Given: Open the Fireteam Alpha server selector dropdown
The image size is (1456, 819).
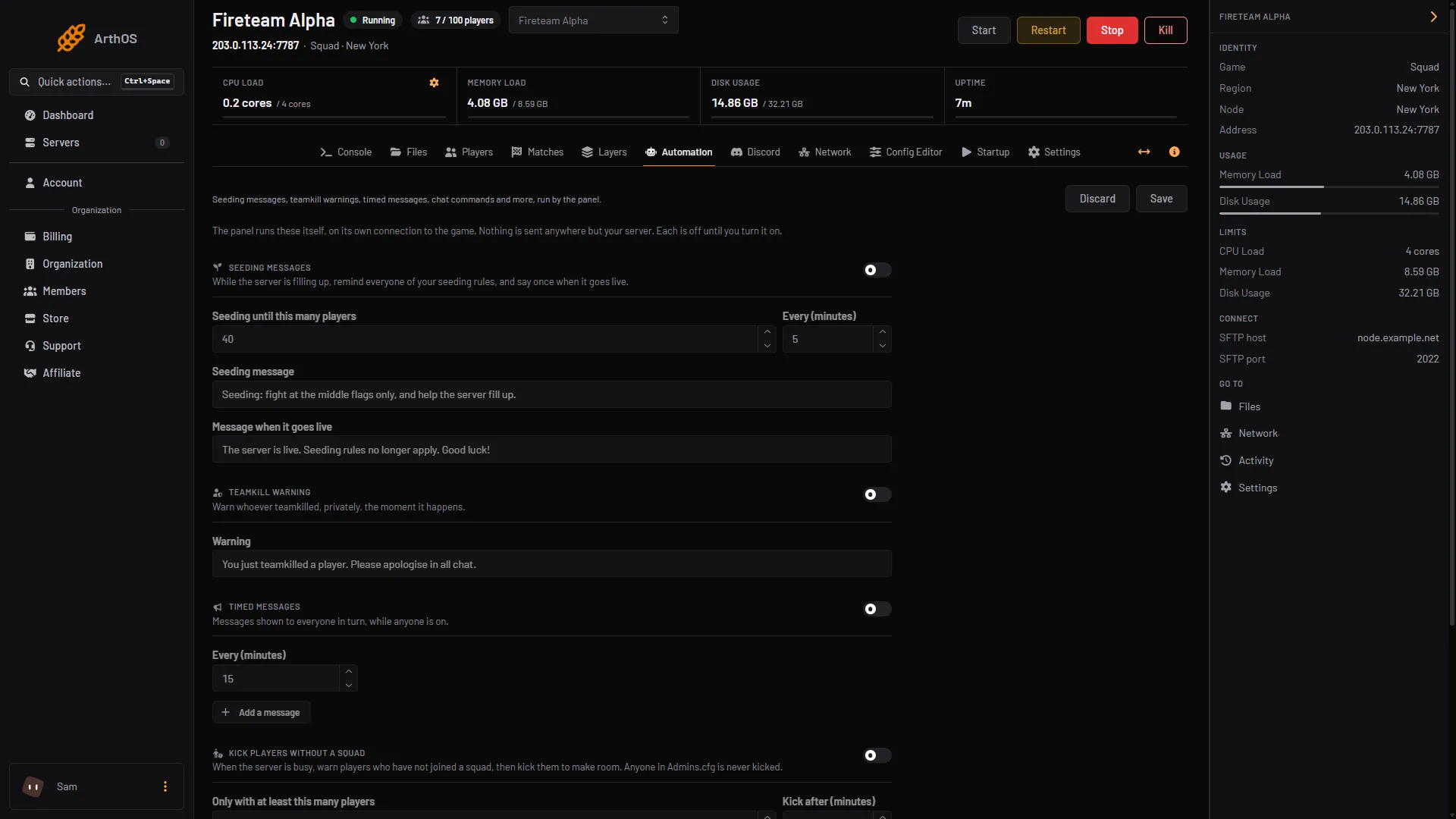Looking at the screenshot, I should pyautogui.click(x=594, y=20).
